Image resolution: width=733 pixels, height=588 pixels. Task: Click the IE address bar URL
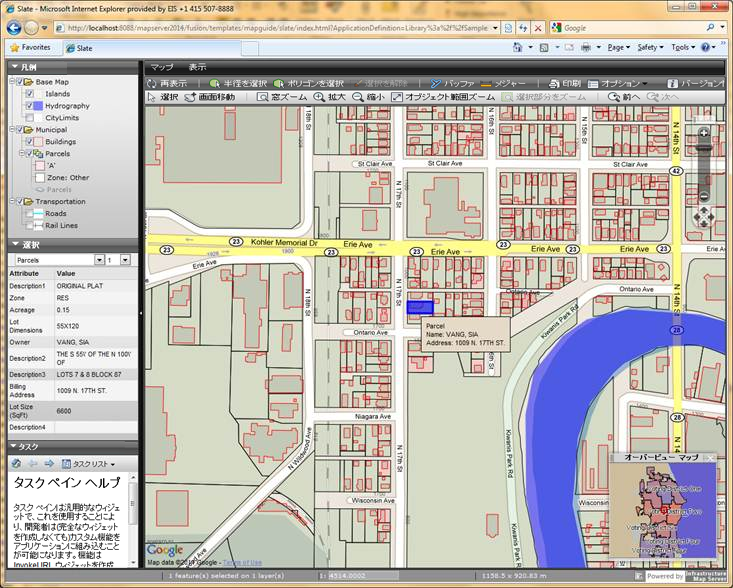[278, 28]
